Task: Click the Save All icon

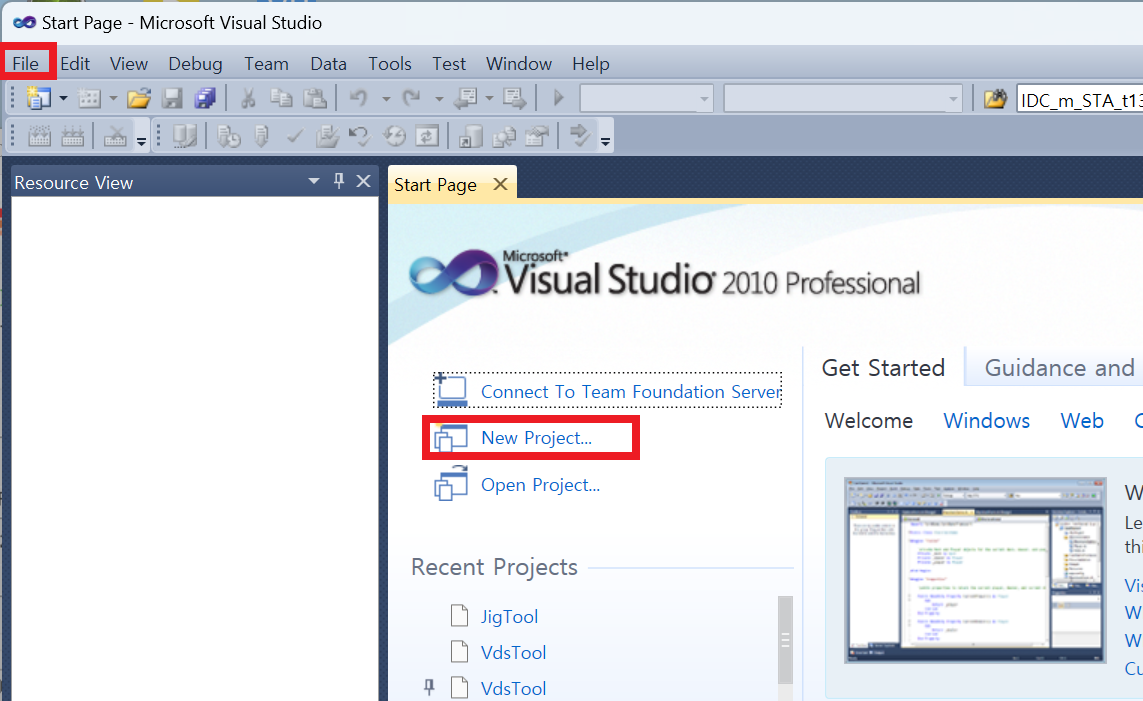Action: (x=205, y=98)
